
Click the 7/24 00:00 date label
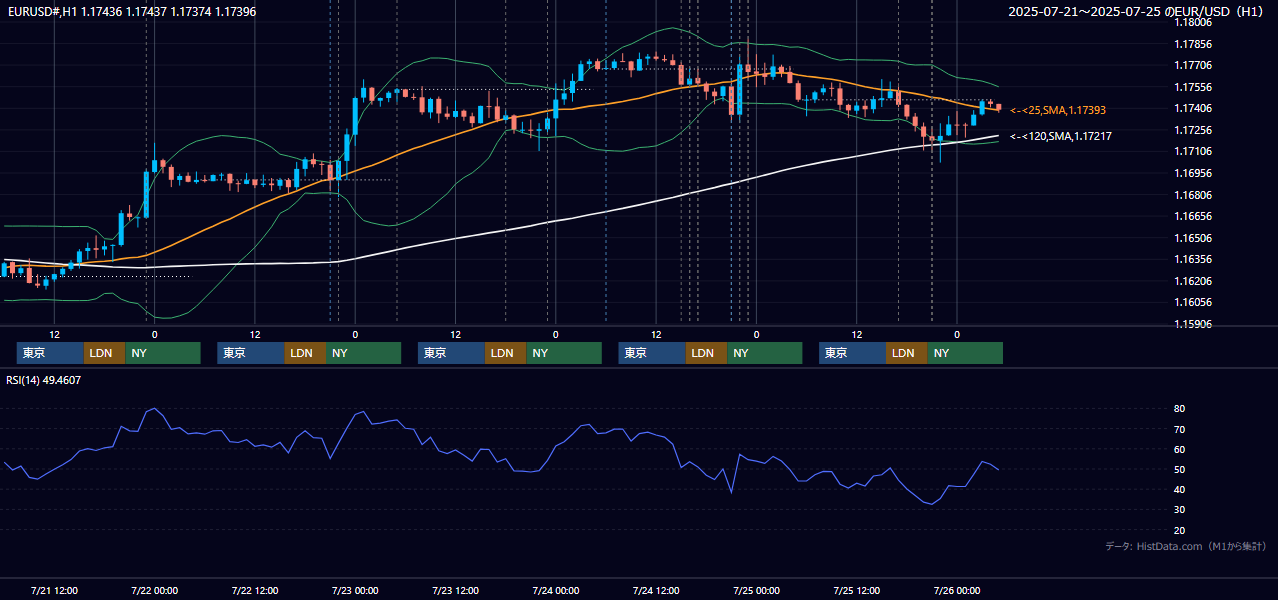[555, 590]
